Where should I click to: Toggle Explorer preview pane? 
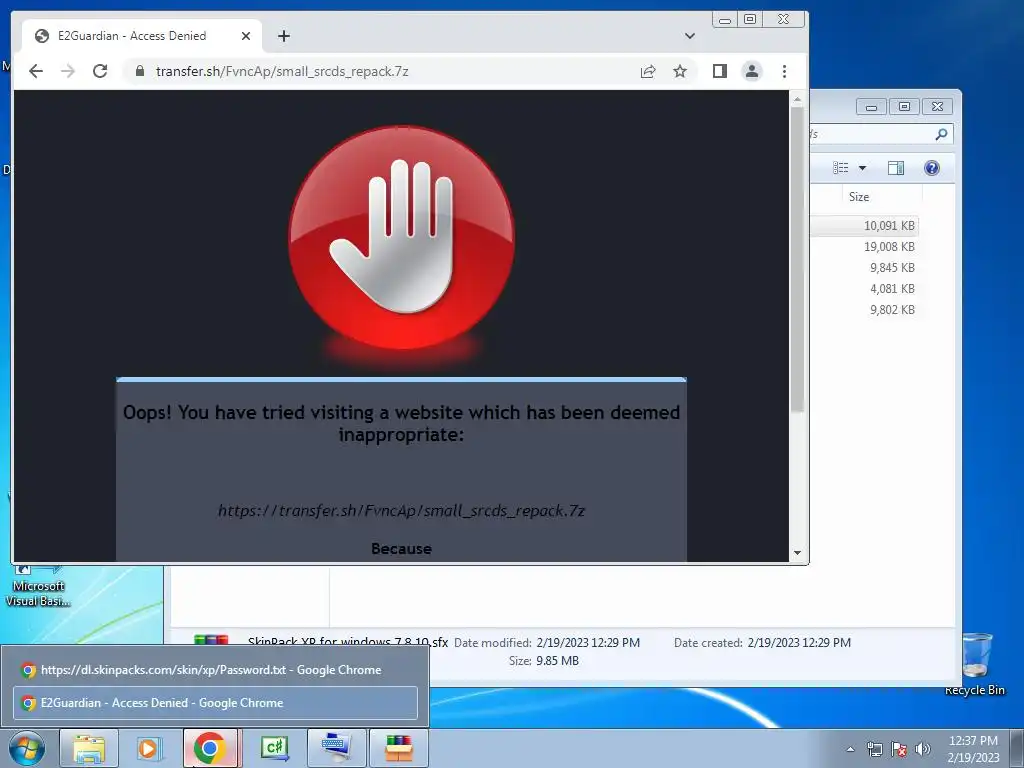(x=896, y=168)
